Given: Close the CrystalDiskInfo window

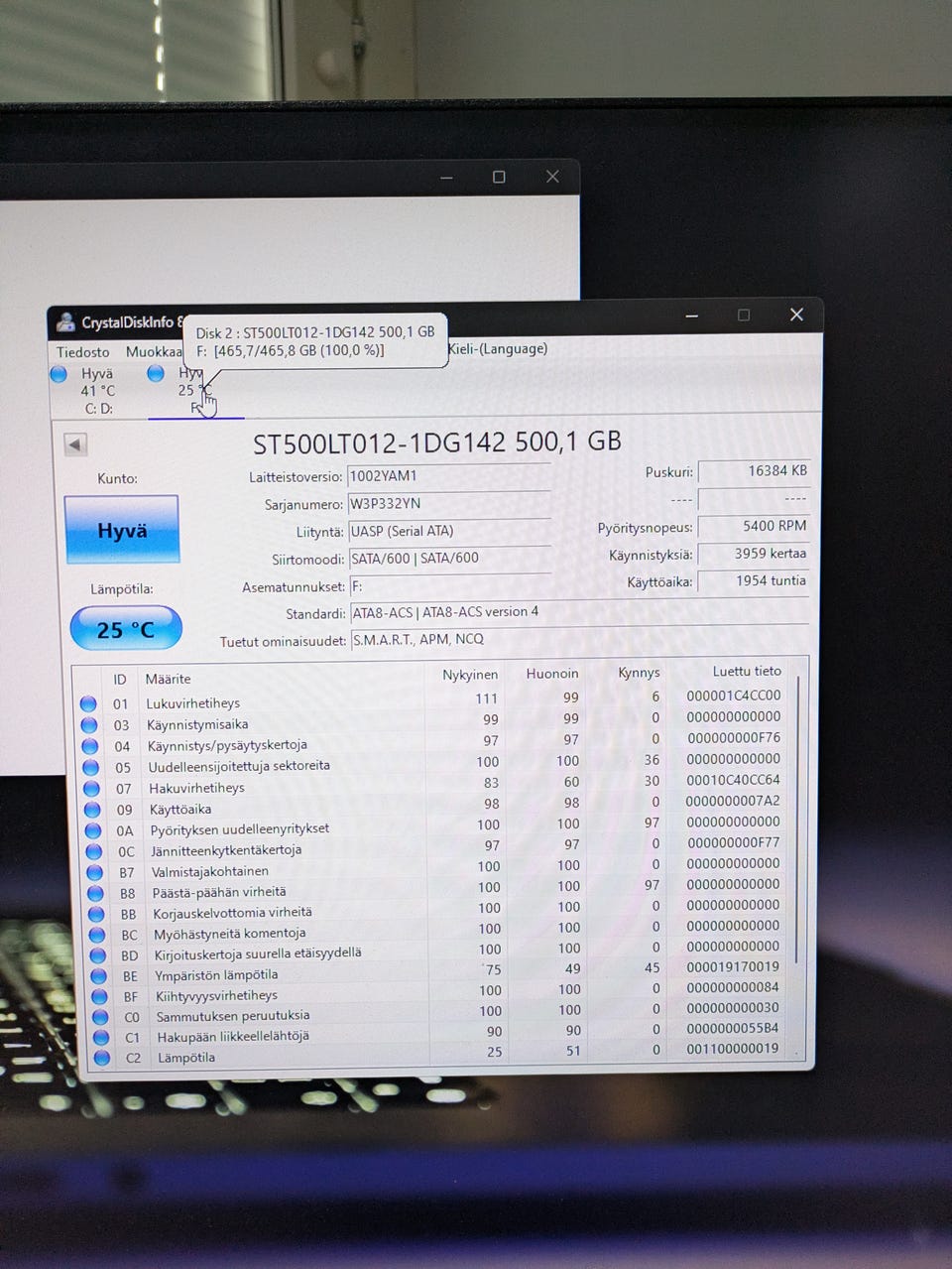Looking at the screenshot, I should point(796,315).
